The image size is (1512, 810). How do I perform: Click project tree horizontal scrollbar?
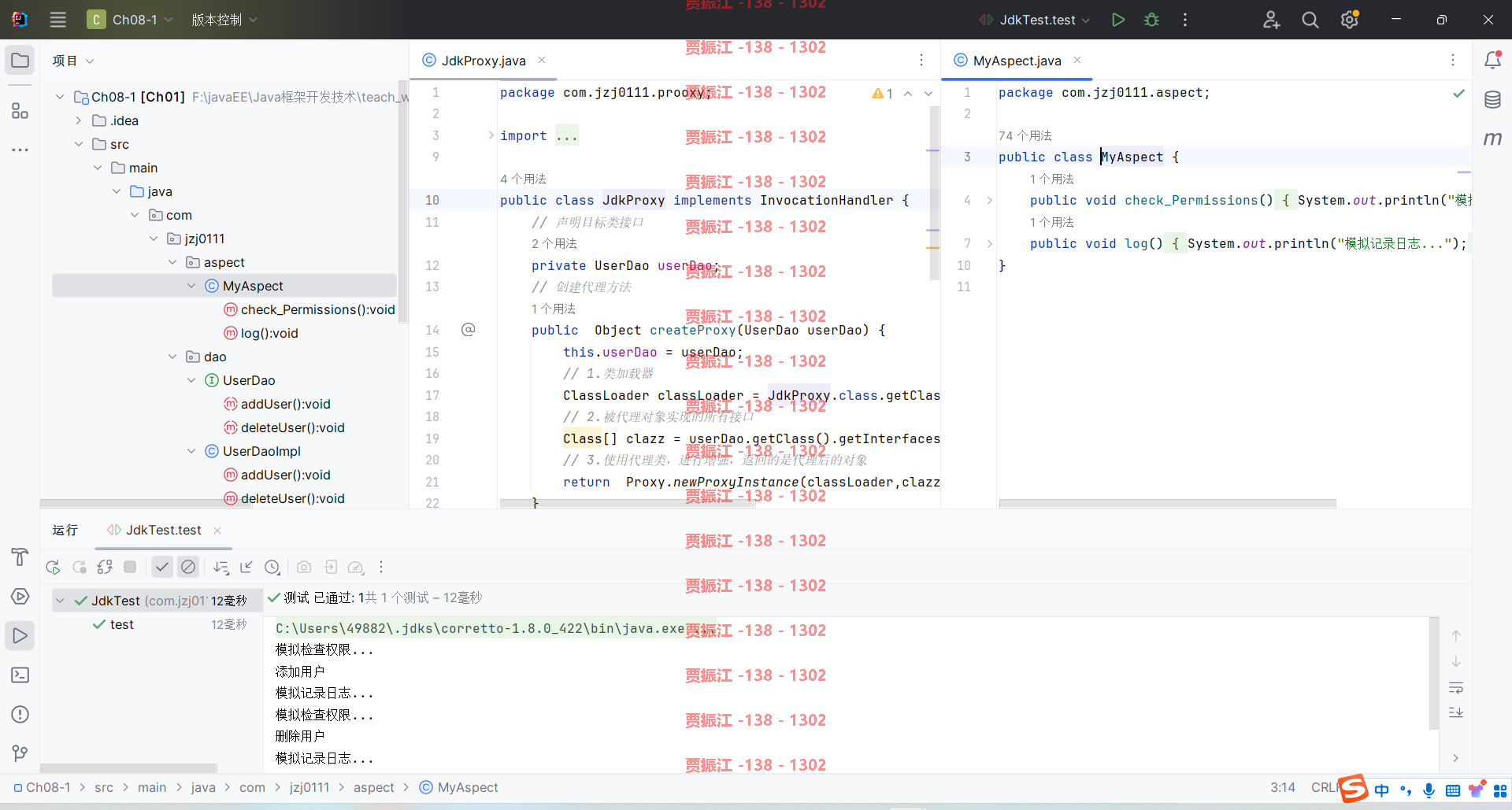(x=147, y=504)
